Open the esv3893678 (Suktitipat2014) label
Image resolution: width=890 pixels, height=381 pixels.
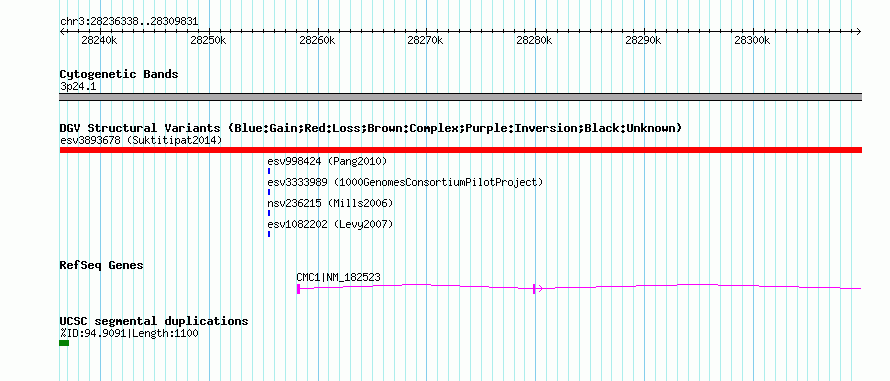point(141,140)
